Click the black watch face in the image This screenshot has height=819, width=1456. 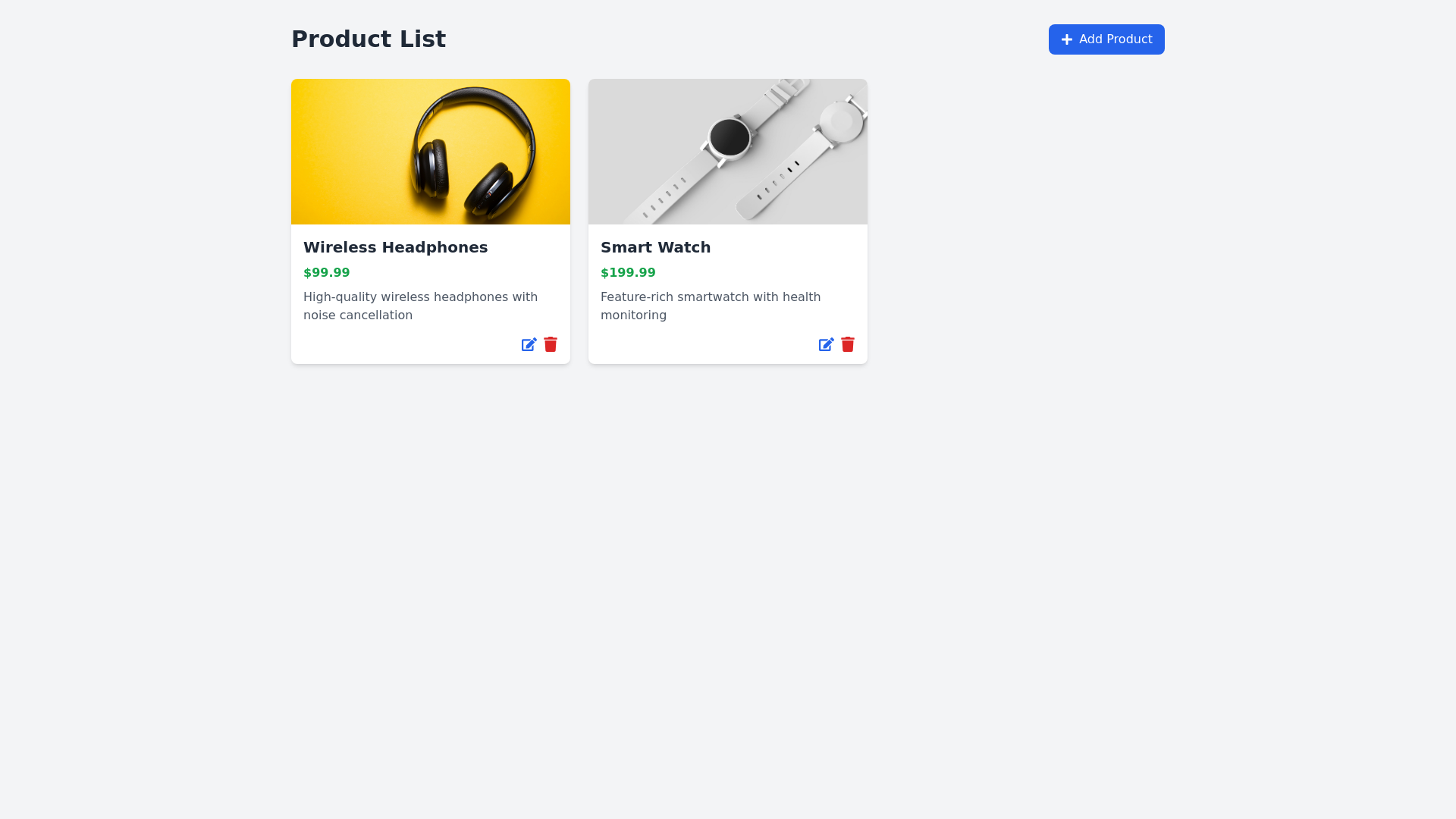coord(730,137)
